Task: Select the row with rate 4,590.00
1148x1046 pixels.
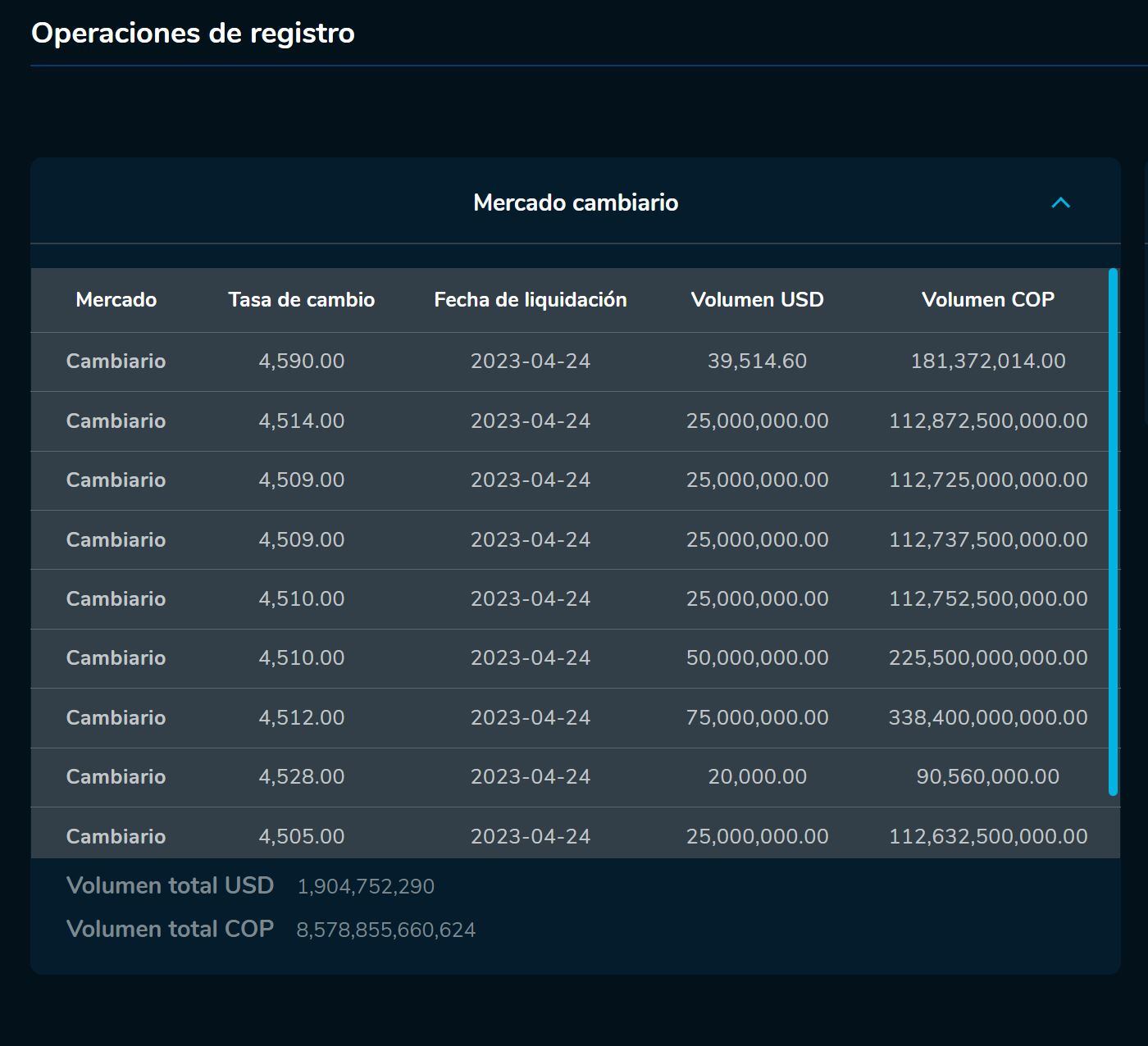Action: 301,362
